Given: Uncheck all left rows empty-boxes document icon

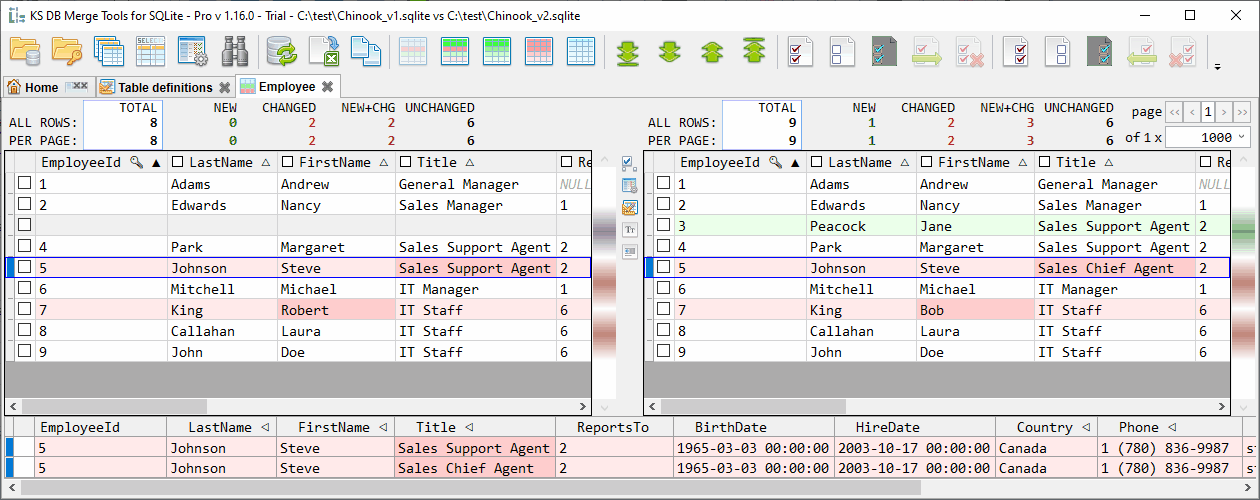Looking at the screenshot, I should point(843,51).
